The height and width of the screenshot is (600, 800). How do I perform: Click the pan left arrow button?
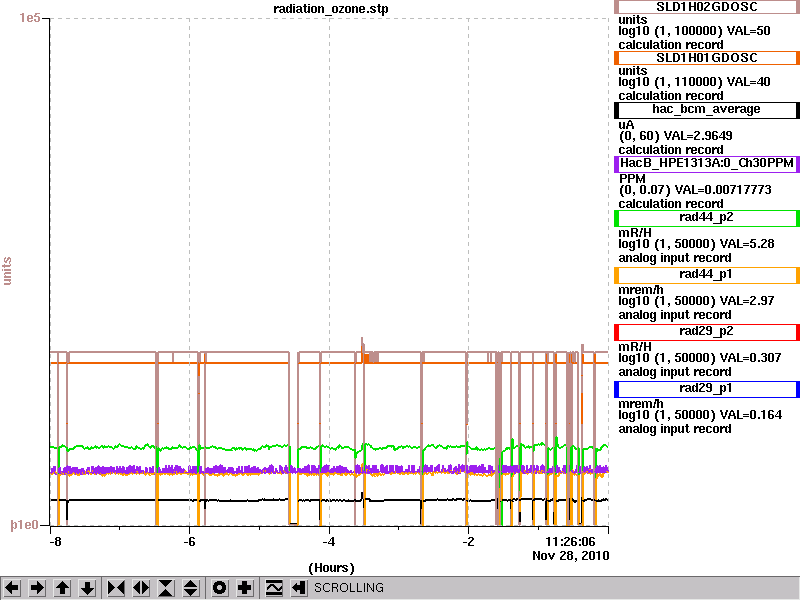point(12,588)
